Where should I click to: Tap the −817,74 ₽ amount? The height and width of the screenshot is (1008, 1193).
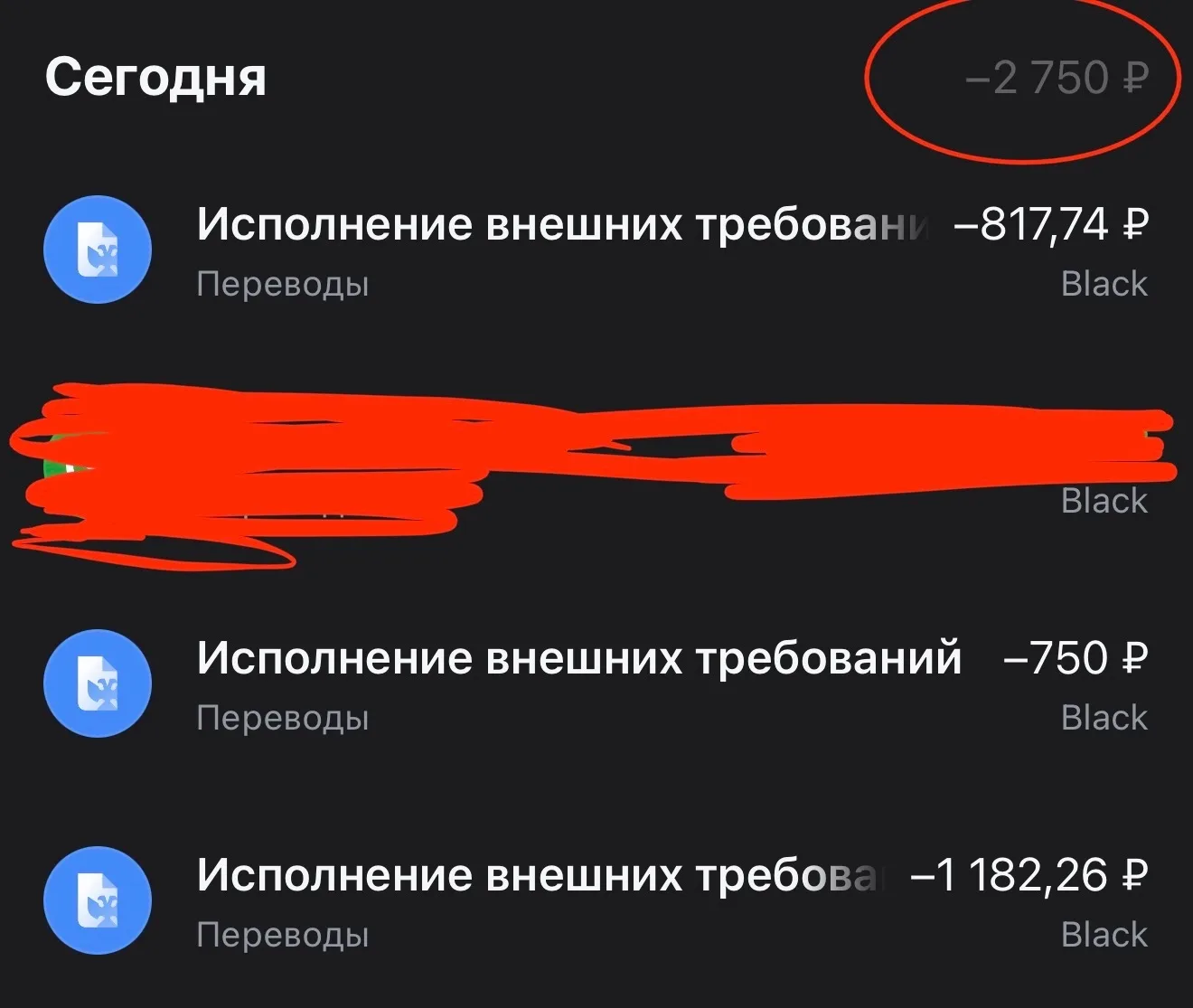point(1051,224)
